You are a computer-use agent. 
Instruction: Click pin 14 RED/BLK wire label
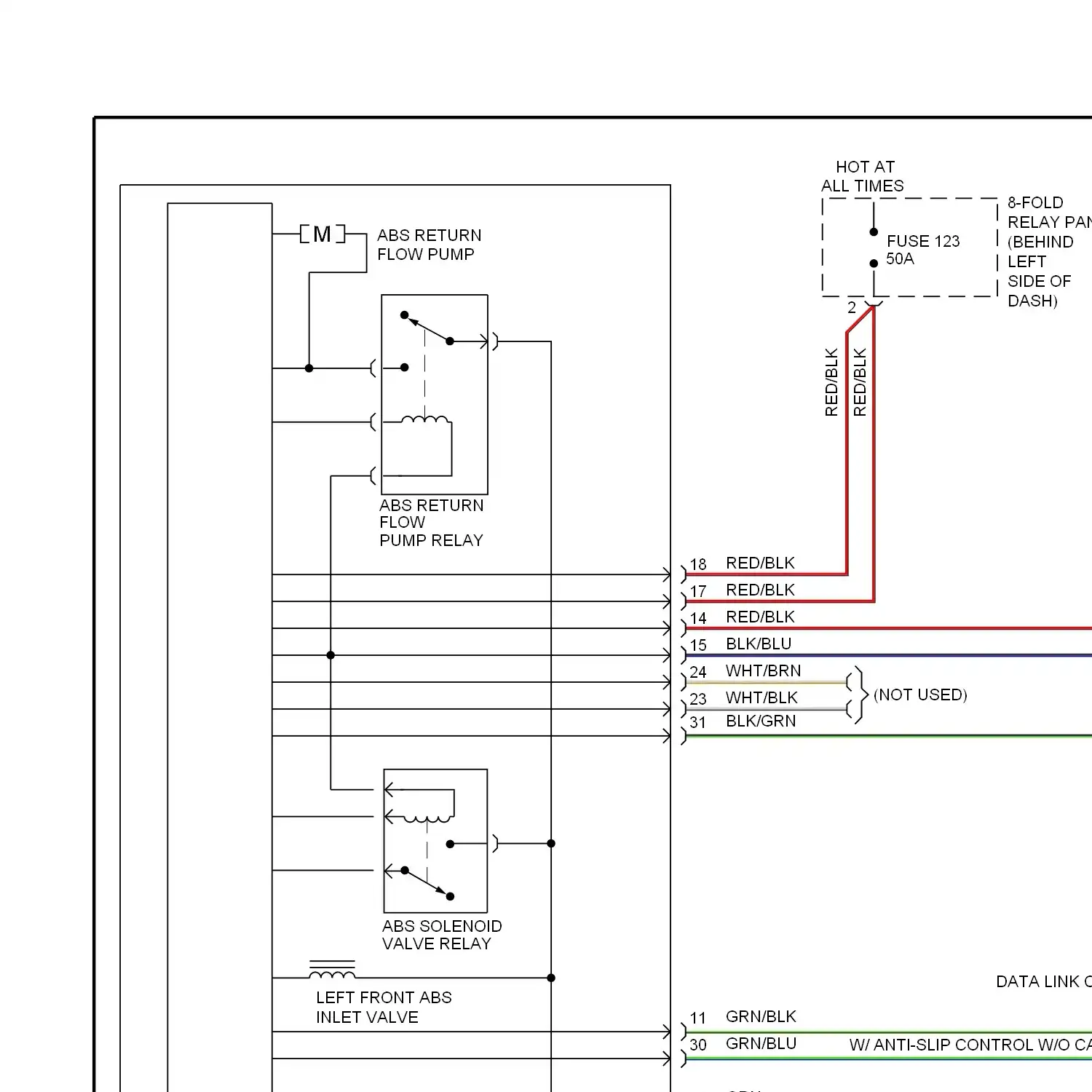760,617
